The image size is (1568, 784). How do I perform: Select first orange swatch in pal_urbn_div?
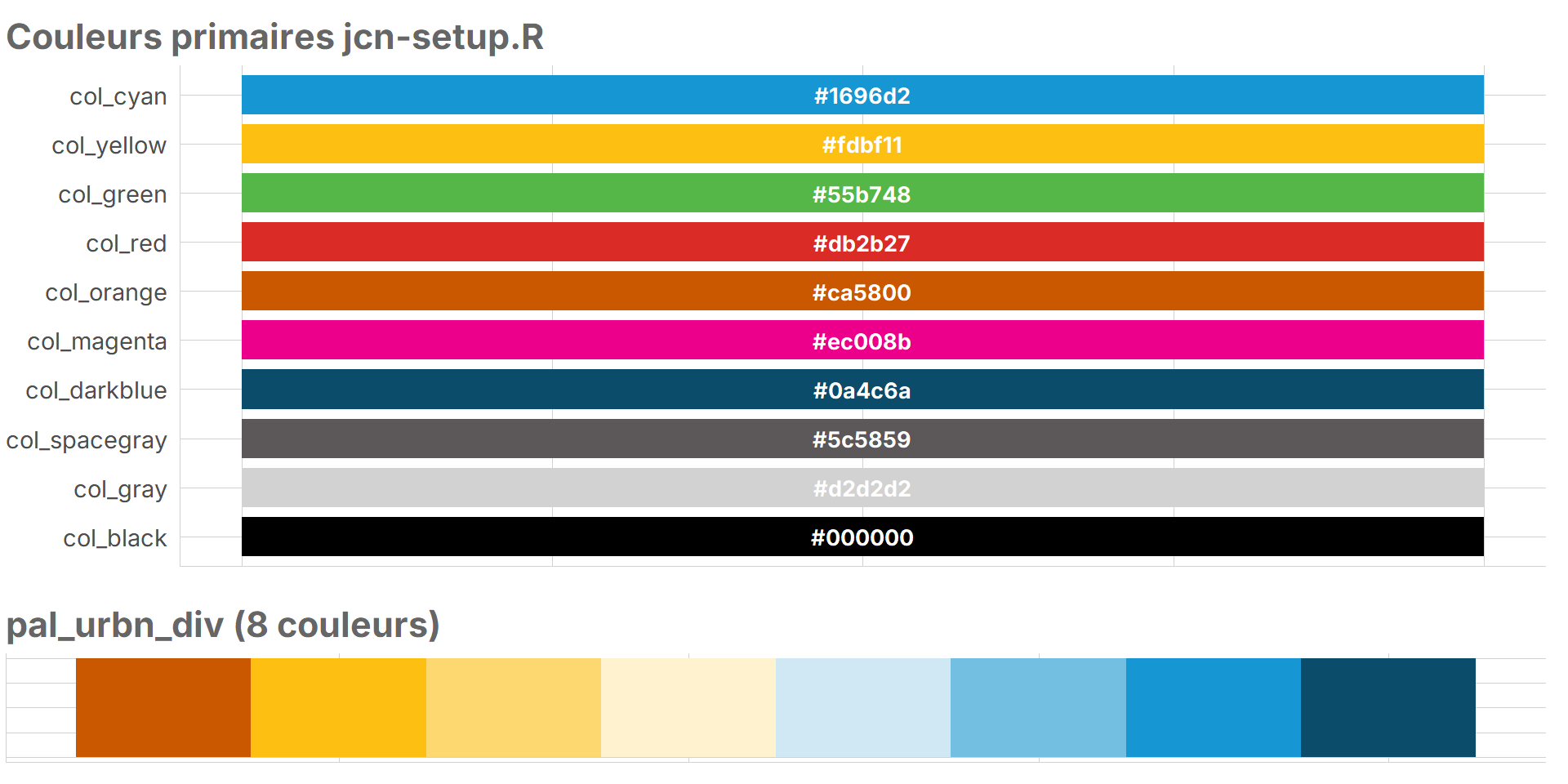[163, 707]
